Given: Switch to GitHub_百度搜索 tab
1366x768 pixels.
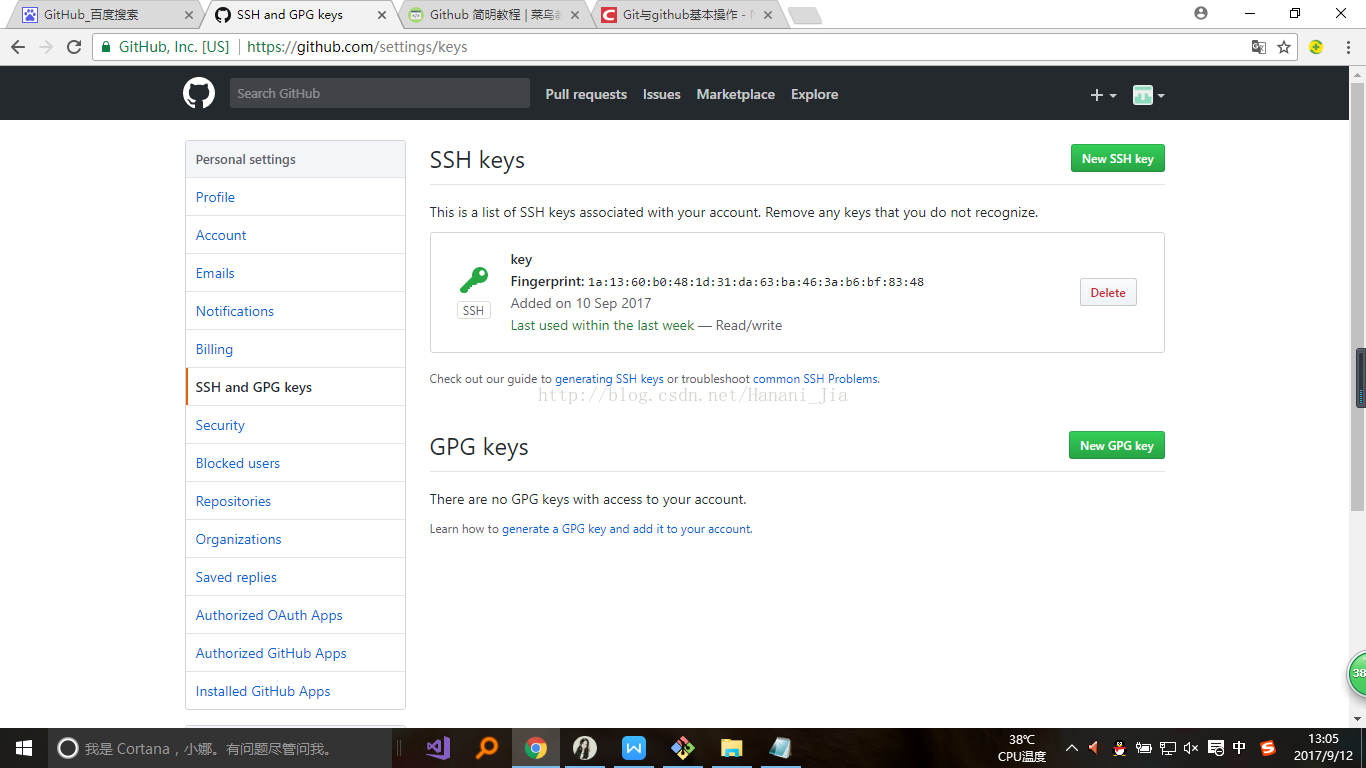Looking at the screenshot, I should [x=105, y=15].
